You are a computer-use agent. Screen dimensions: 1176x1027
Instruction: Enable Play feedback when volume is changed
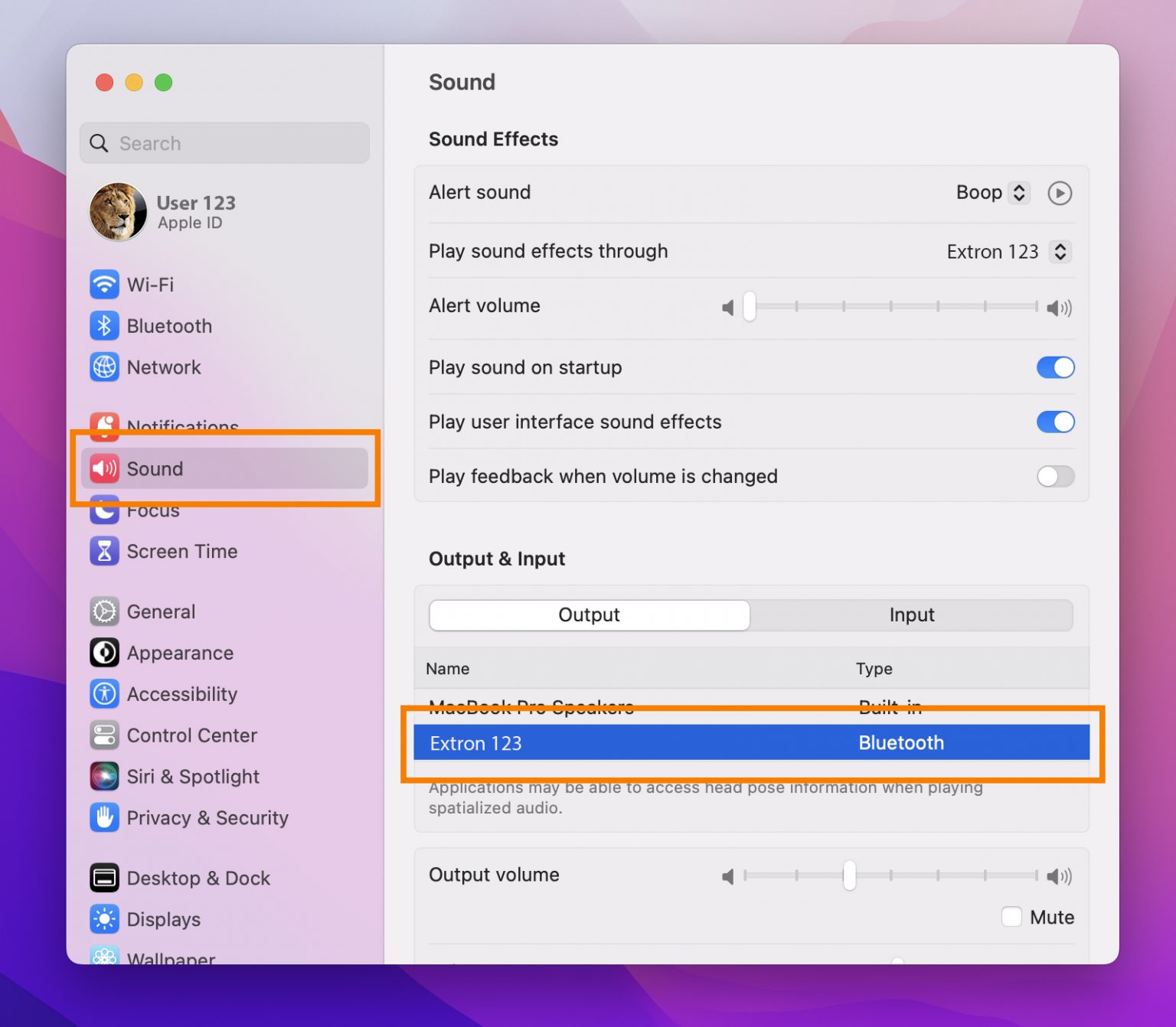[1054, 476]
